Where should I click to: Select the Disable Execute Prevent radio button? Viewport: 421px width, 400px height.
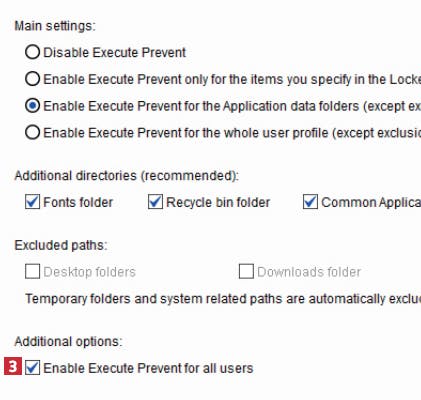pos(32,52)
